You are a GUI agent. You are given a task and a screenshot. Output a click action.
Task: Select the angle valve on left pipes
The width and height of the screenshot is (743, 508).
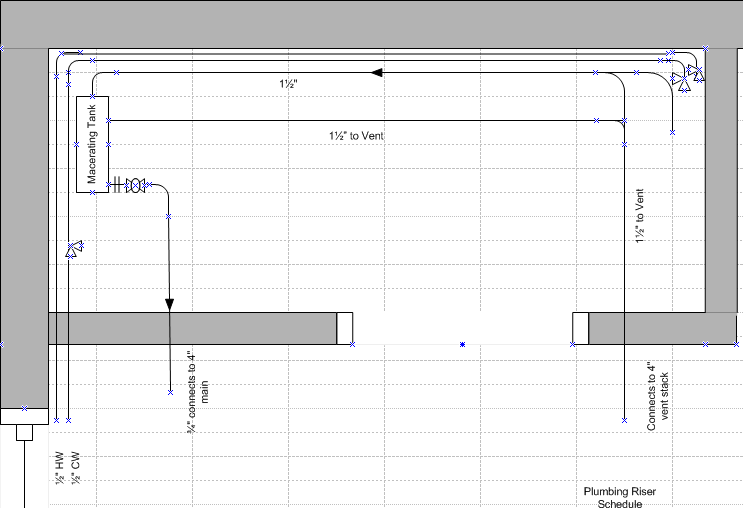pyautogui.click(x=75, y=249)
